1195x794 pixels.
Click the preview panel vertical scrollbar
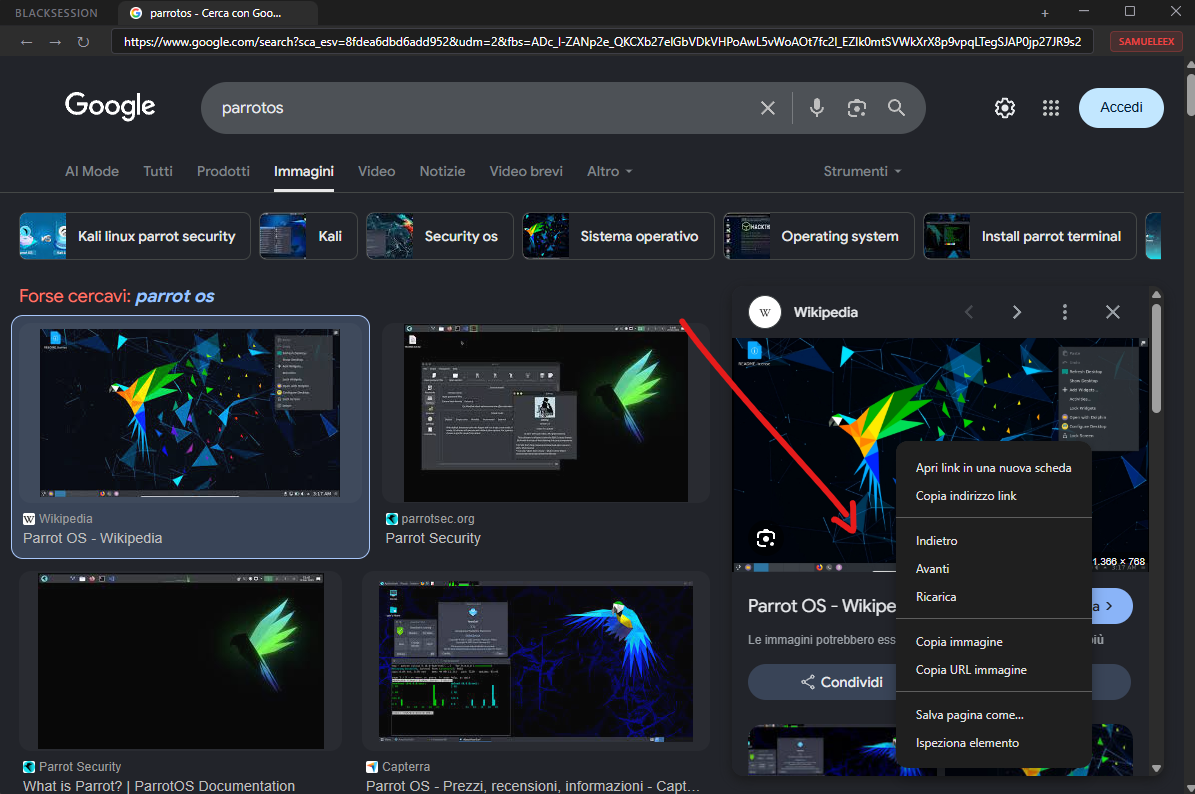coord(1156,358)
